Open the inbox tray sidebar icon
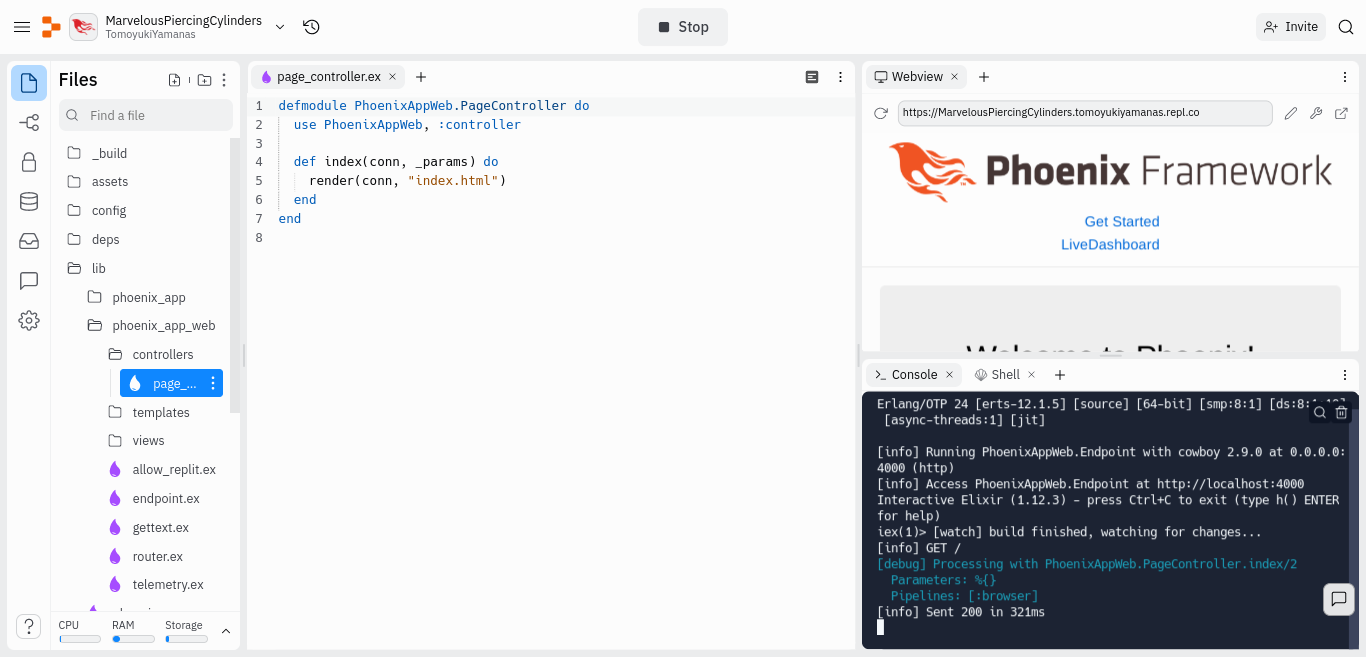Screen dimensions: 1366x657 [29, 241]
